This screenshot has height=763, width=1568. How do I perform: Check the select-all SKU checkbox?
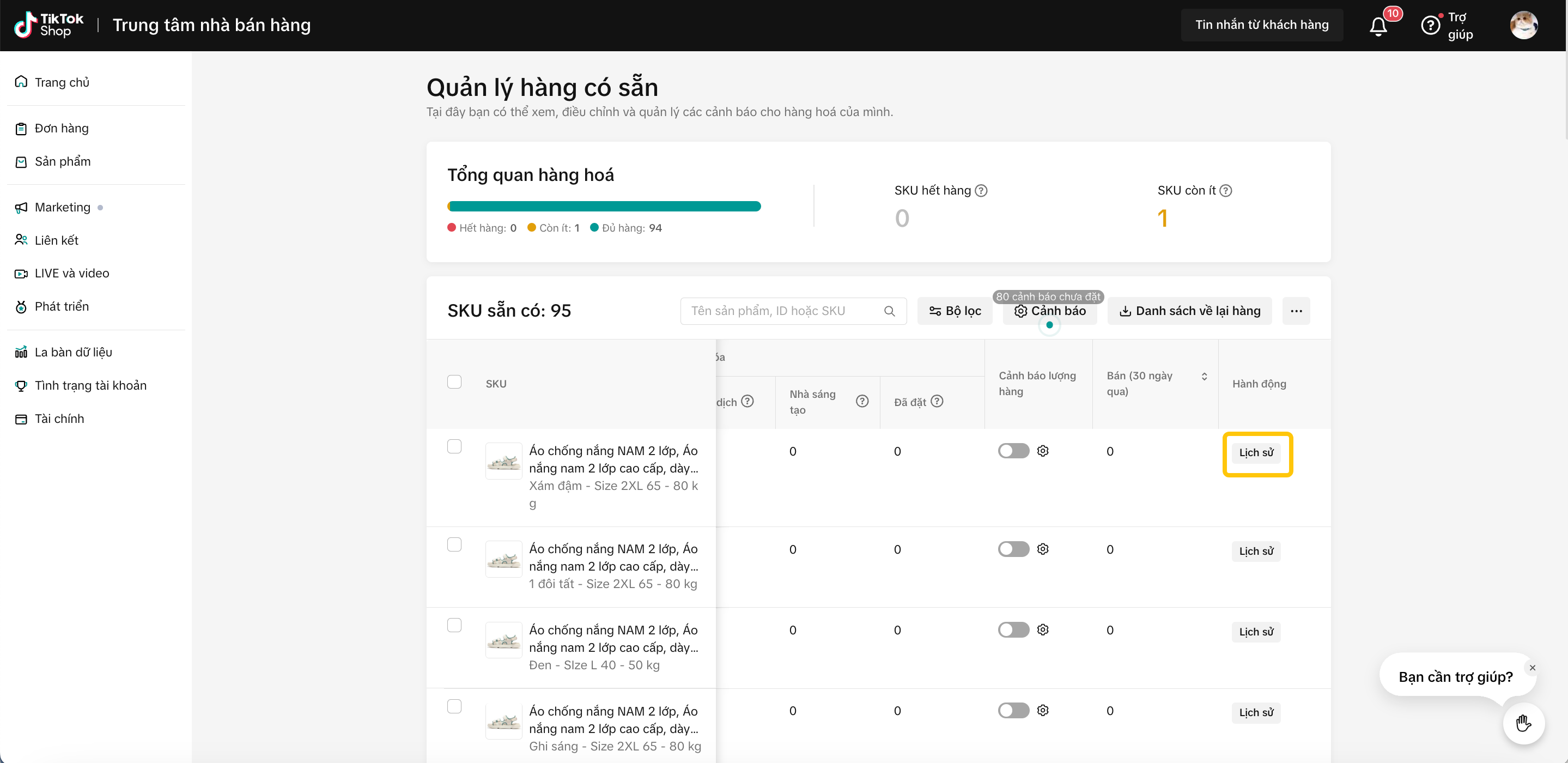(454, 383)
